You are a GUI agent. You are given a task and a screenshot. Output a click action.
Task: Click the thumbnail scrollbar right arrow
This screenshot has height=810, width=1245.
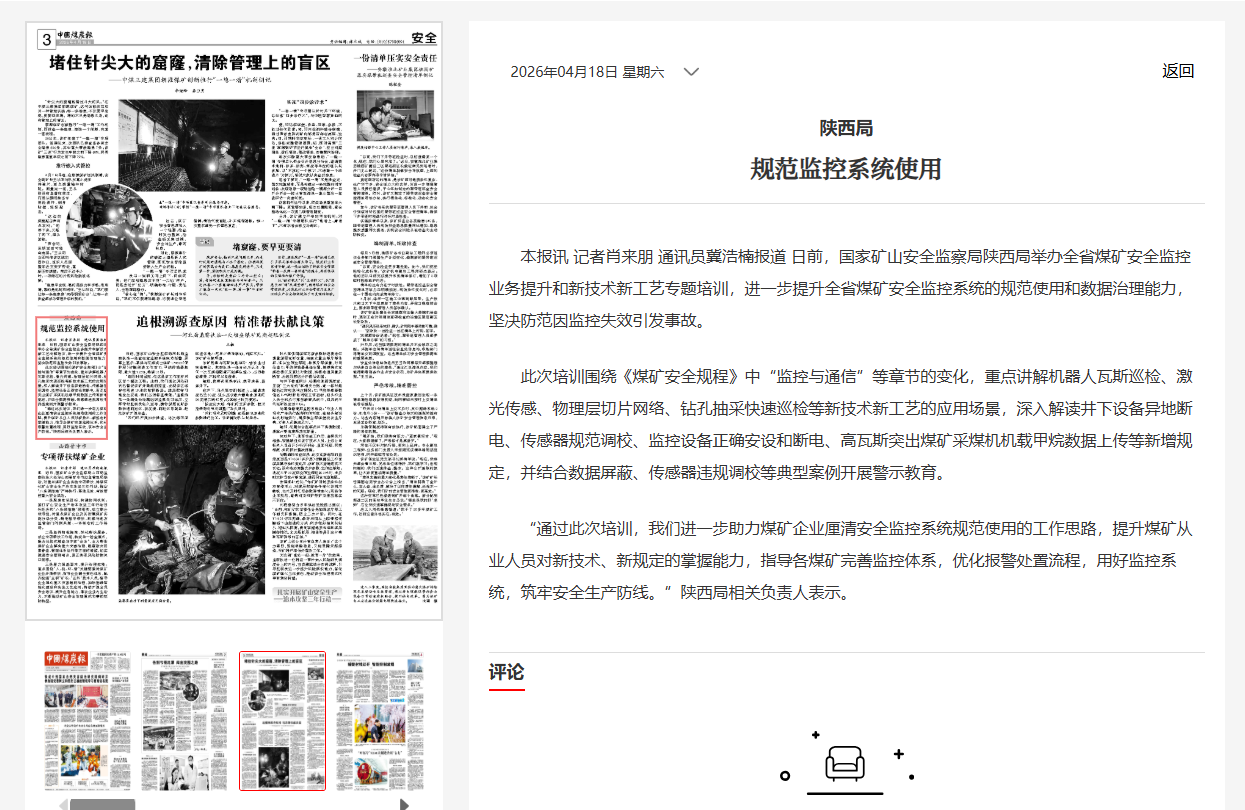[x=404, y=803]
